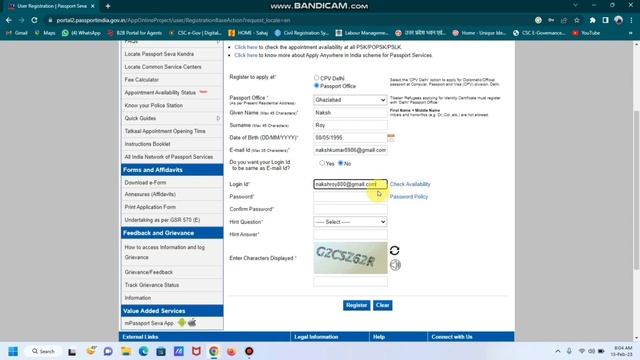Image resolution: width=640 pixels, height=360 pixels.
Task: Click here to check appointment availability link
Action: 246,47
